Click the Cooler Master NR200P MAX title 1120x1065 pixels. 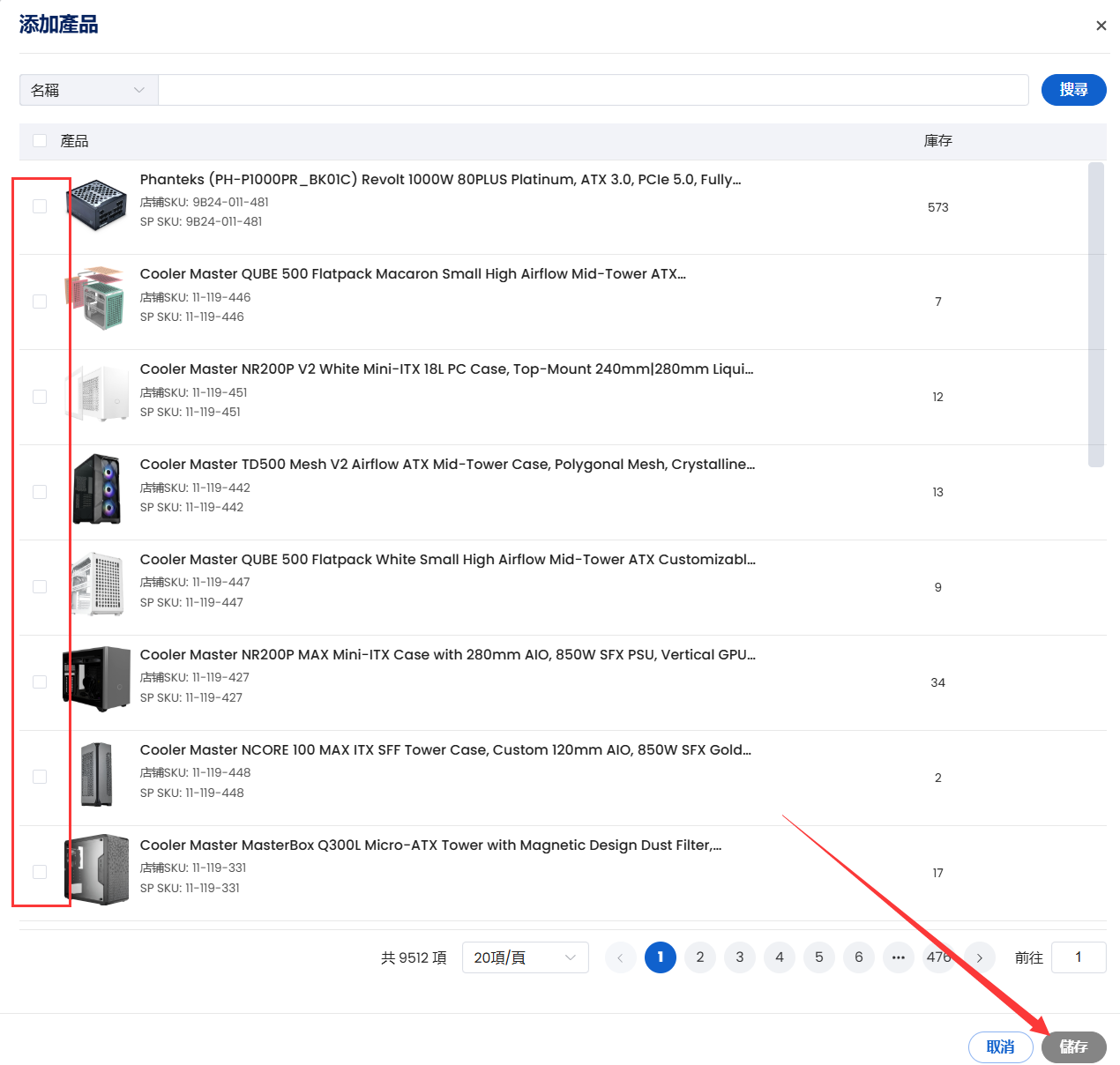pyautogui.click(x=448, y=655)
